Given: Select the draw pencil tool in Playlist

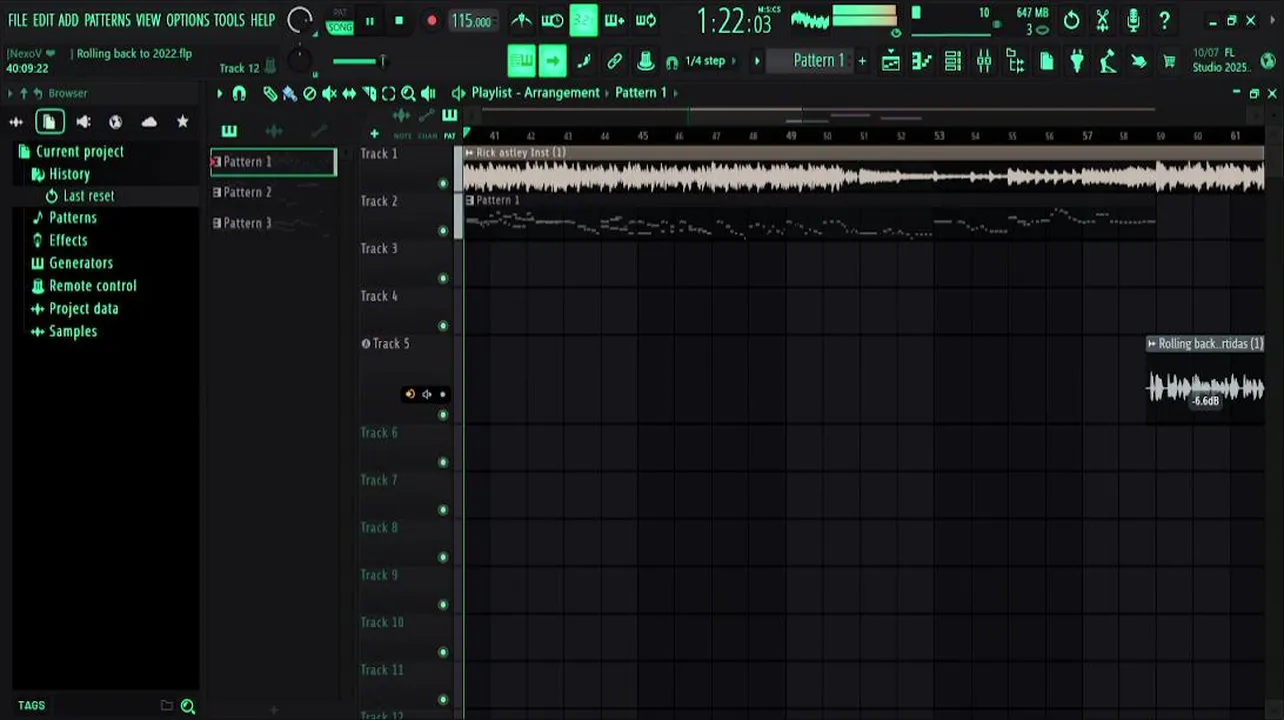Looking at the screenshot, I should pos(270,93).
